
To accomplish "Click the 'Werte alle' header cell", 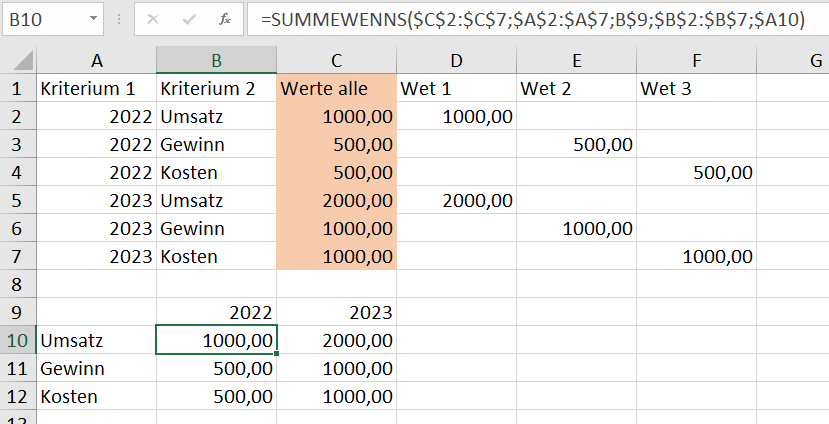I will click(337, 88).
